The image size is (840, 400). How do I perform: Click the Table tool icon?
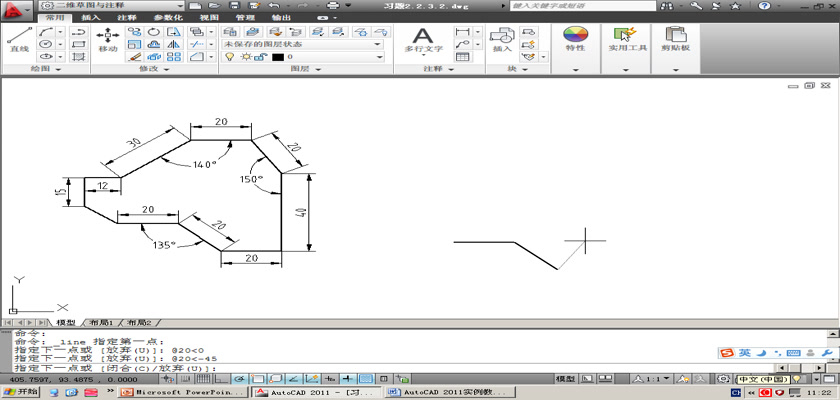[x=462, y=56]
